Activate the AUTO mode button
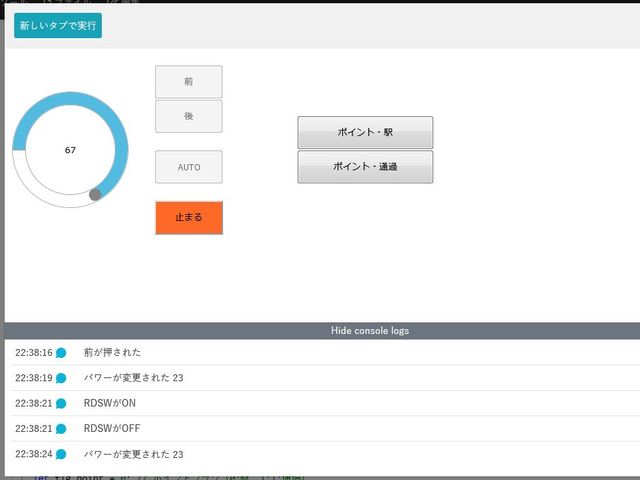This screenshot has width=640, height=480. tap(189, 167)
